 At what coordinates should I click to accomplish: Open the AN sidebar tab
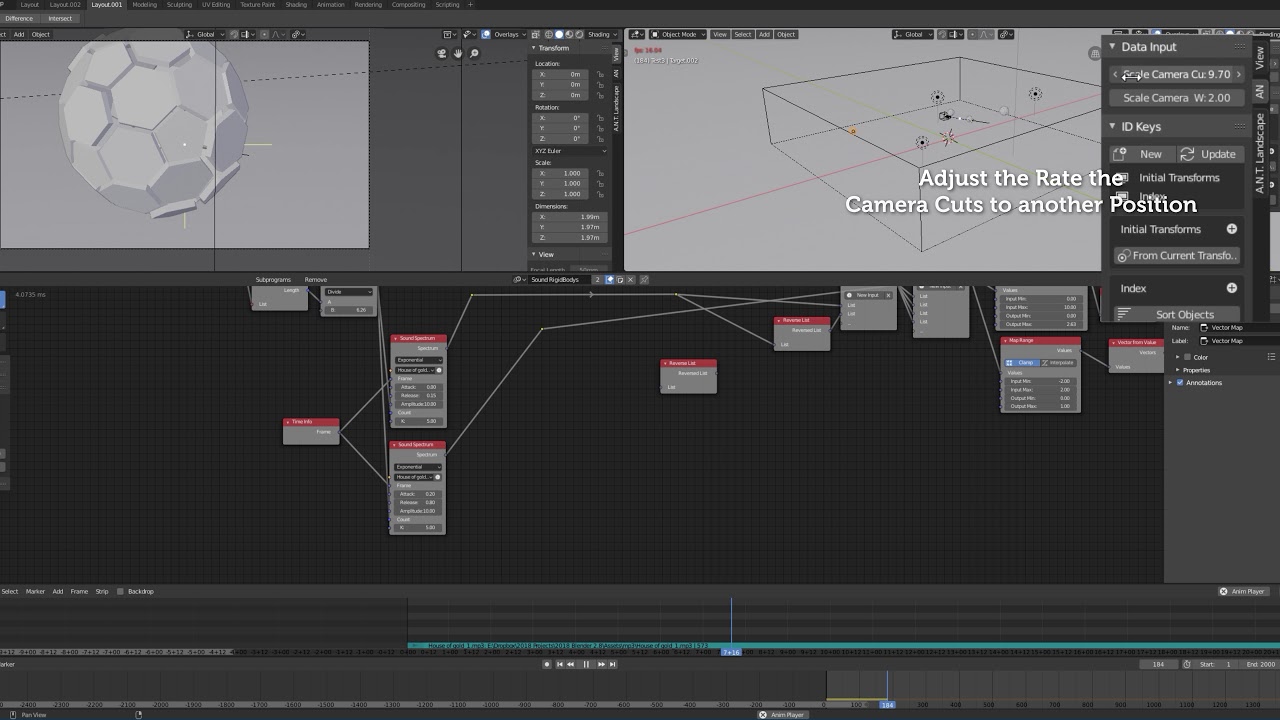[x=1260, y=91]
